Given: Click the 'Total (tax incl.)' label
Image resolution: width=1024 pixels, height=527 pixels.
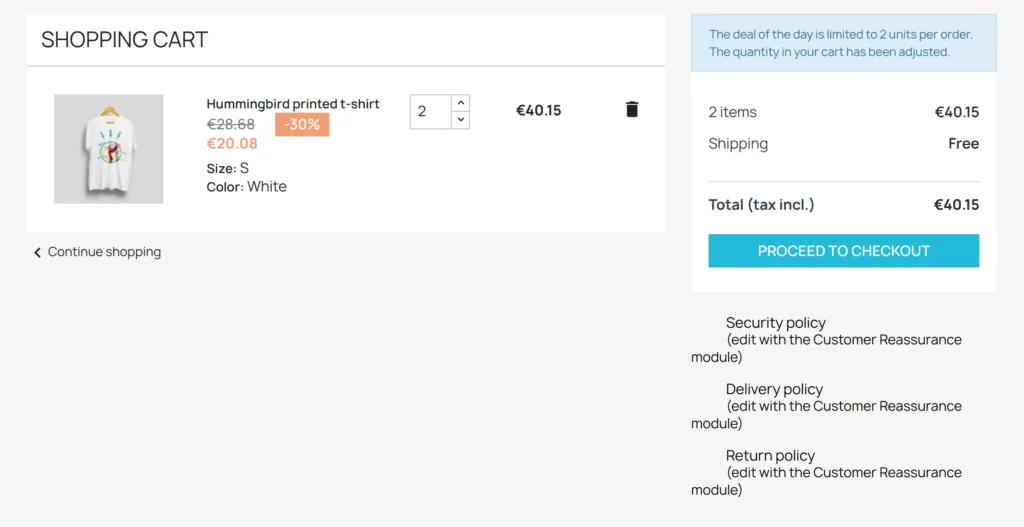Looking at the screenshot, I should [761, 205].
